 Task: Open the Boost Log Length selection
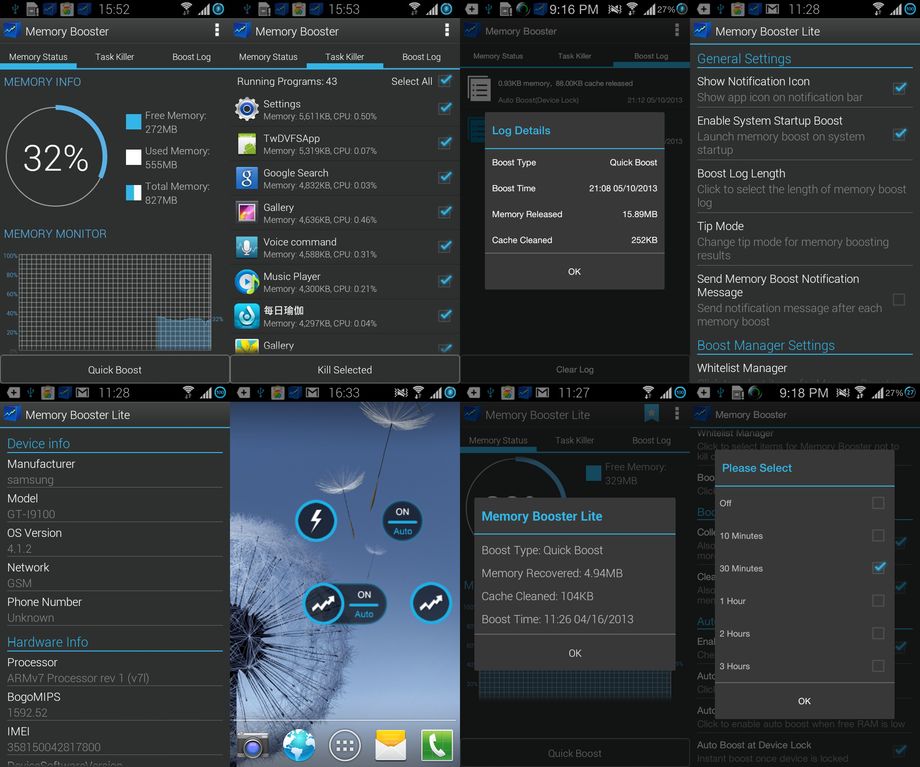(x=803, y=188)
